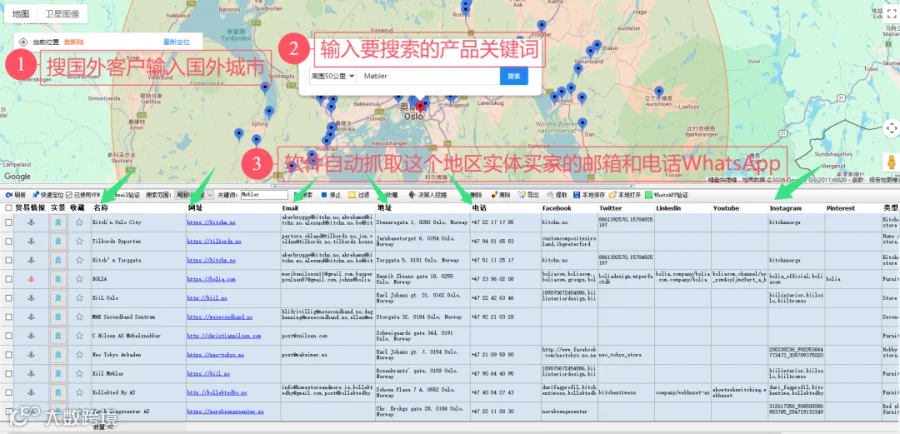Click the map camera controls icon
The image size is (900, 434).
click(891, 128)
